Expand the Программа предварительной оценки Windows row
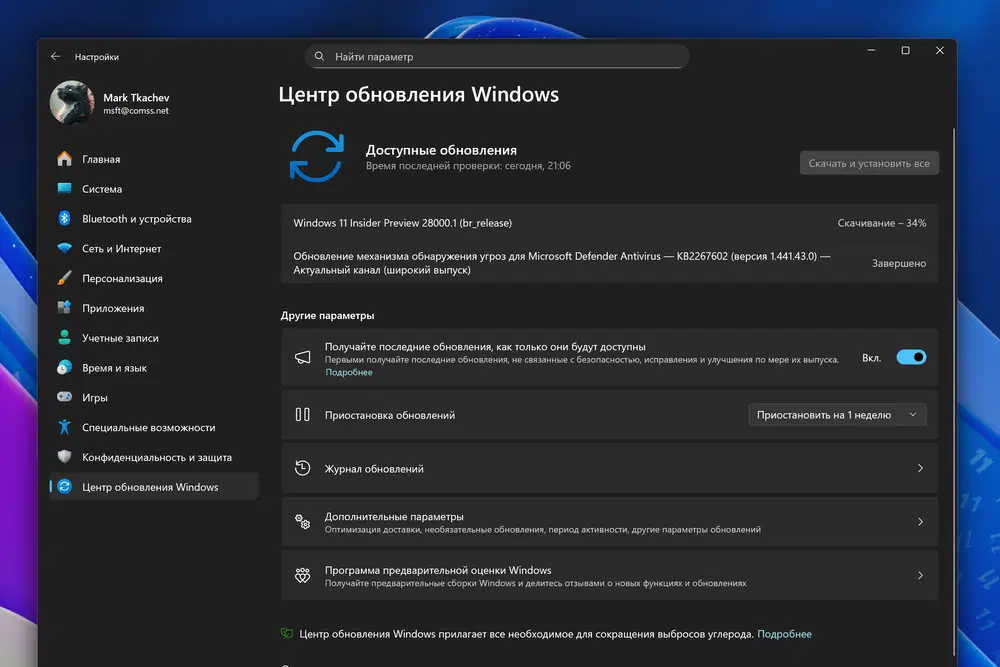The width and height of the screenshot is (1000, 667). [919, 575]
